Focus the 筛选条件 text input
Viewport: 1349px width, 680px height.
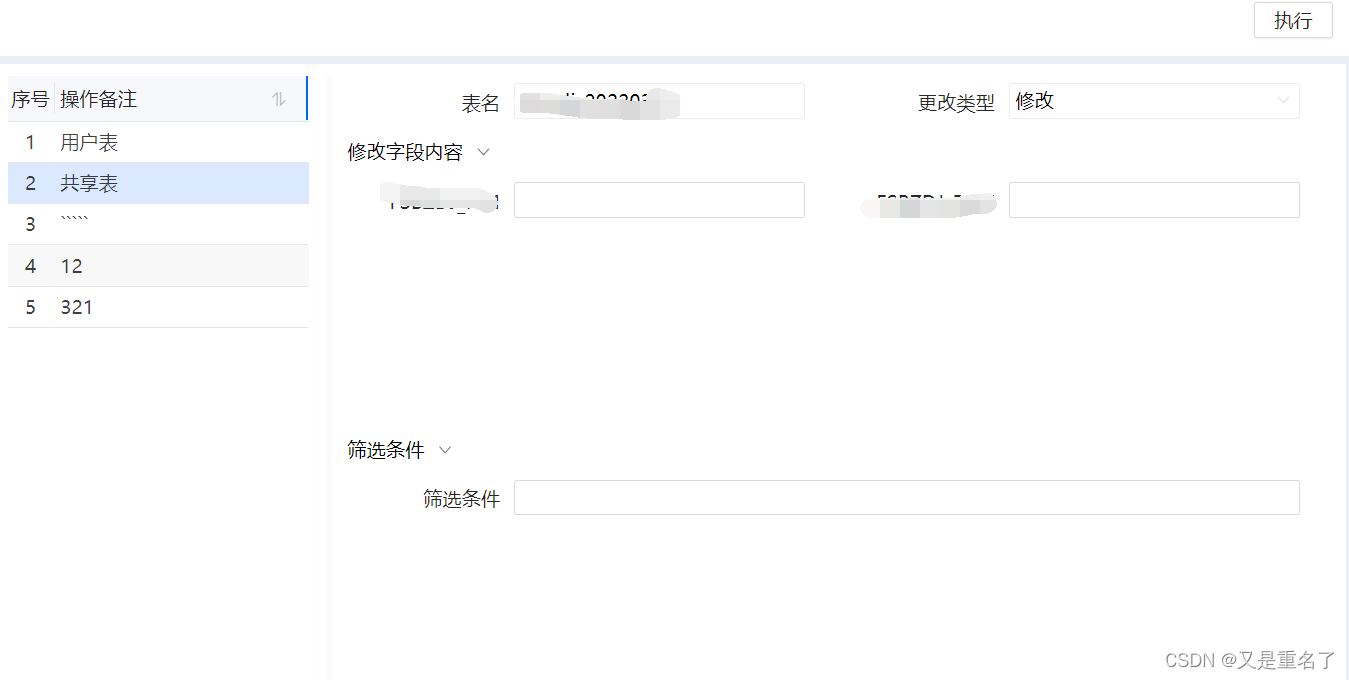907,498
